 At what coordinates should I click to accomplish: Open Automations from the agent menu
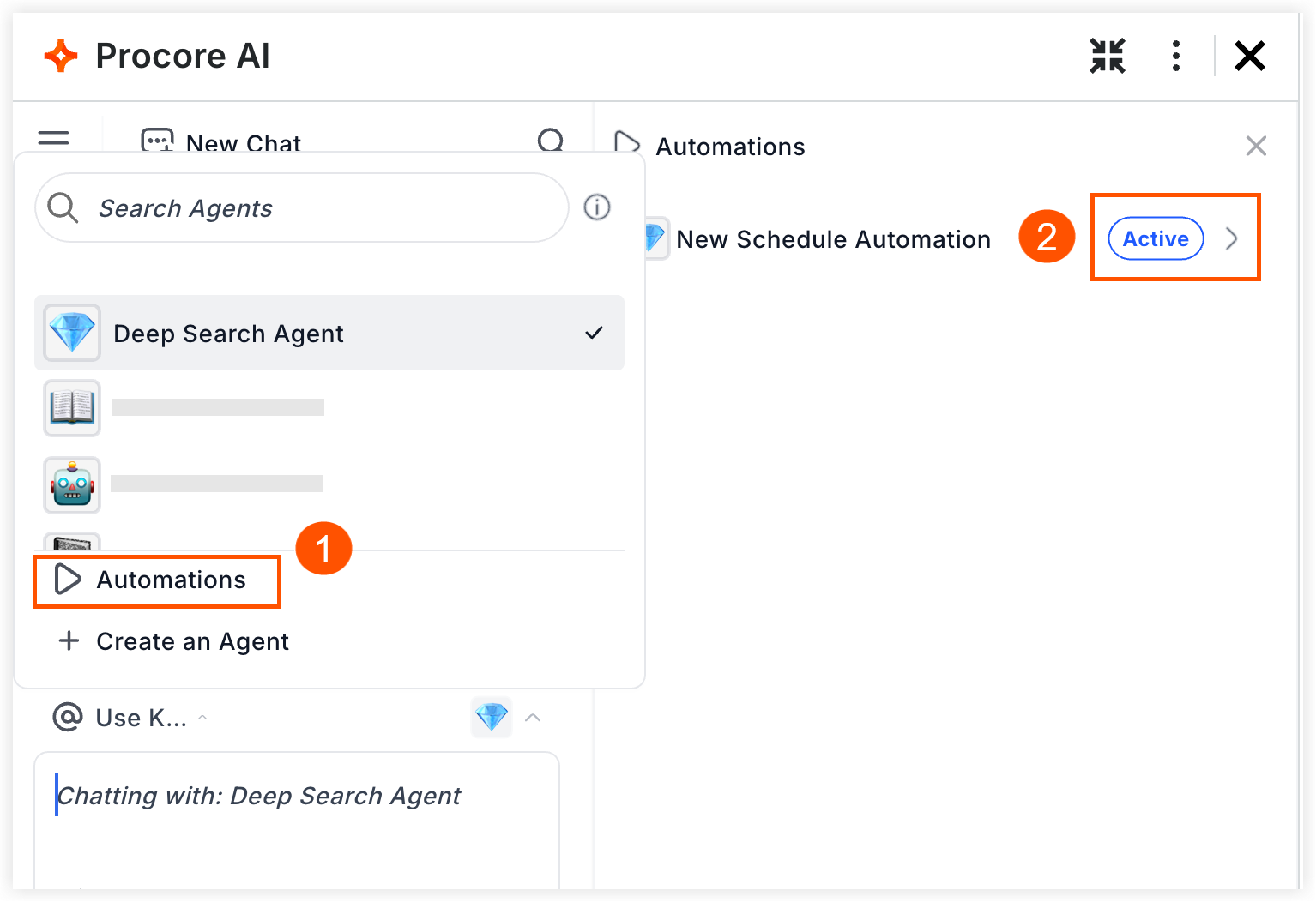point(157,580)
